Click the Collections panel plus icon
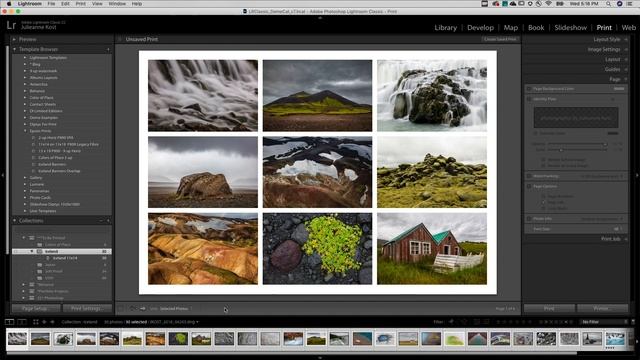The image size is (640, 360). [109, 221]
